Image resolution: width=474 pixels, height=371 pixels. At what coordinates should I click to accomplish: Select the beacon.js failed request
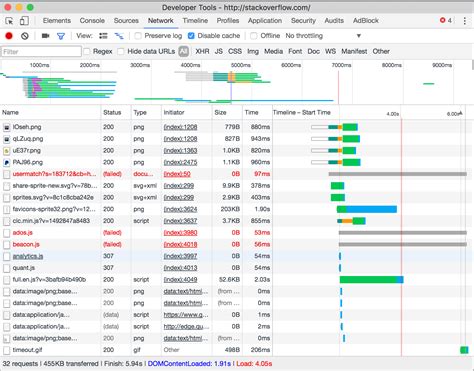pos(237,244)
